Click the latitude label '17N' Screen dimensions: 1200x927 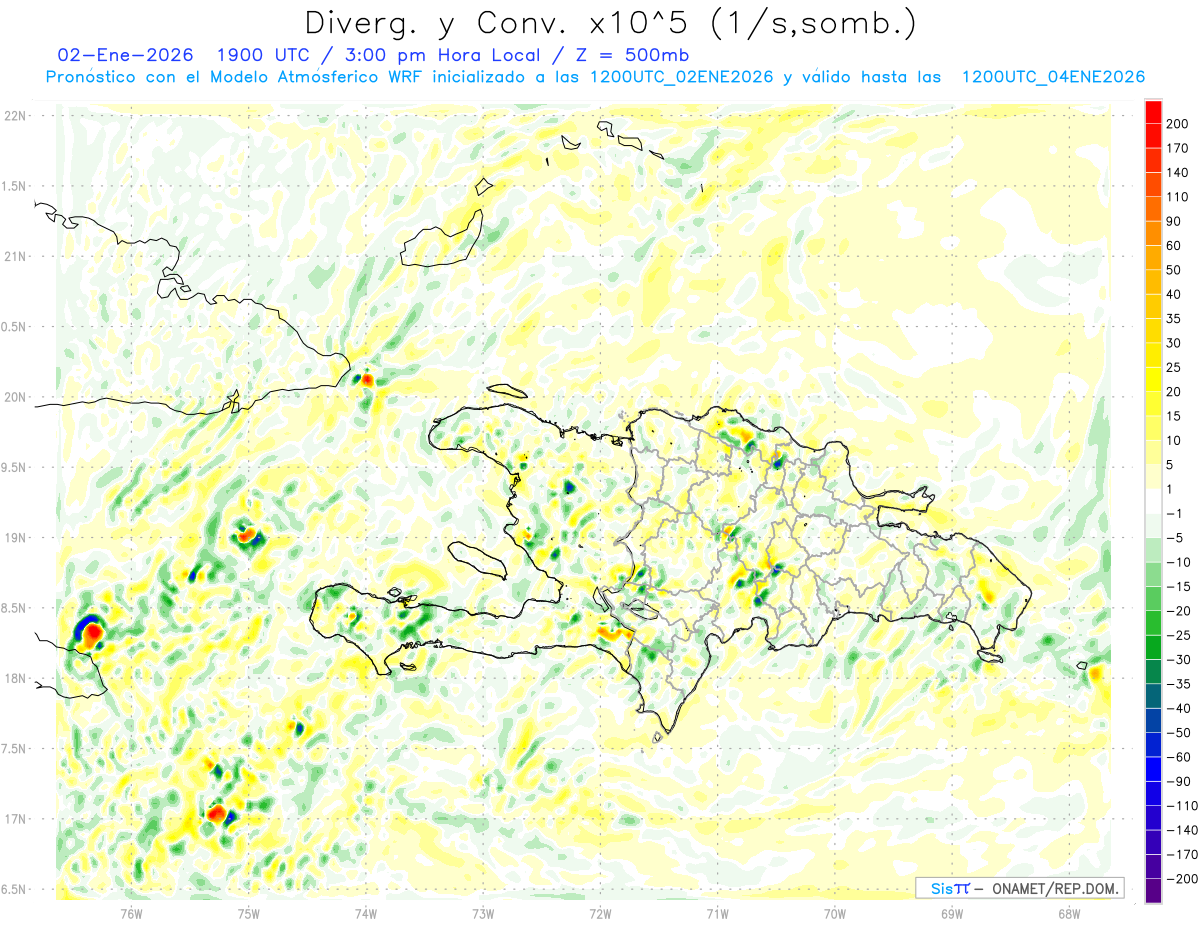point(15,820)
